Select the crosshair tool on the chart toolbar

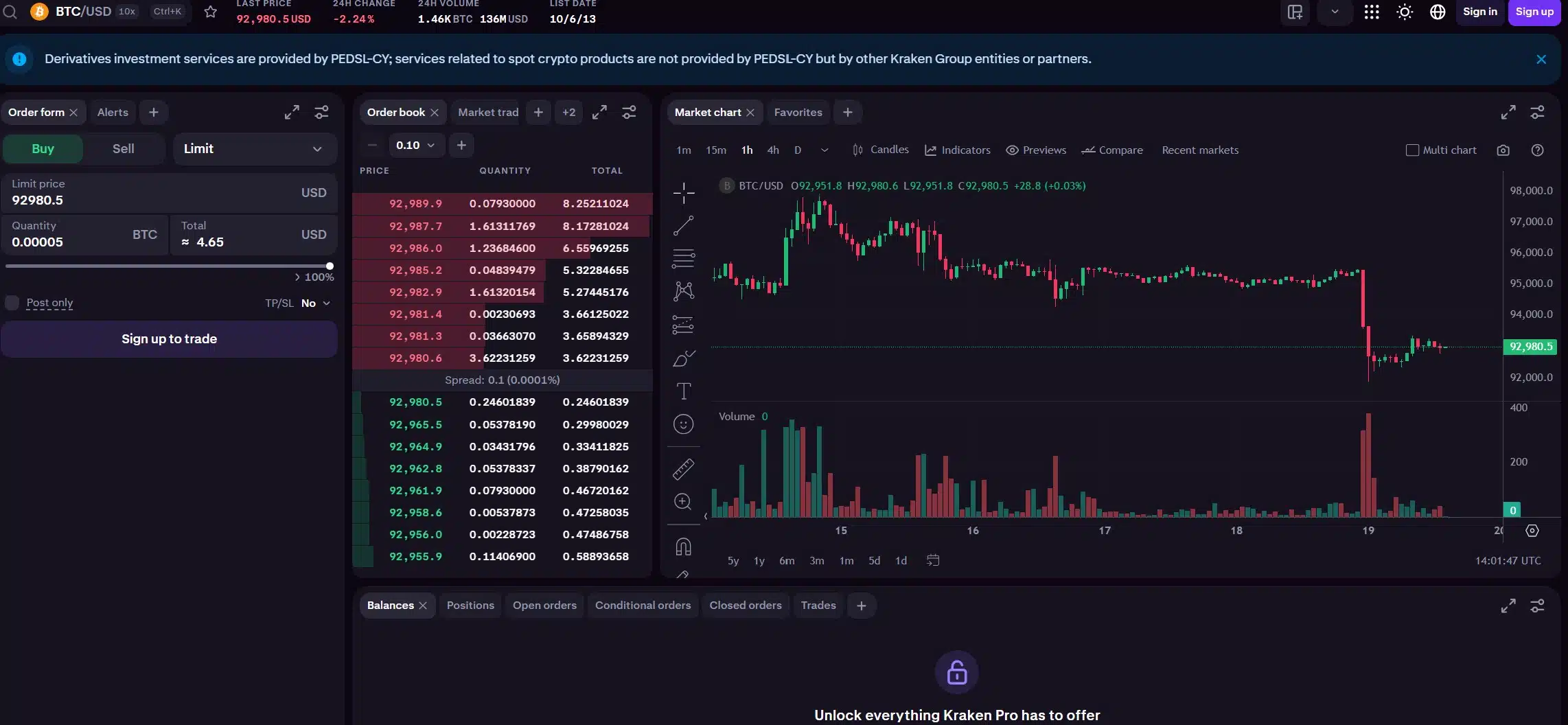[x=684, y=193]
